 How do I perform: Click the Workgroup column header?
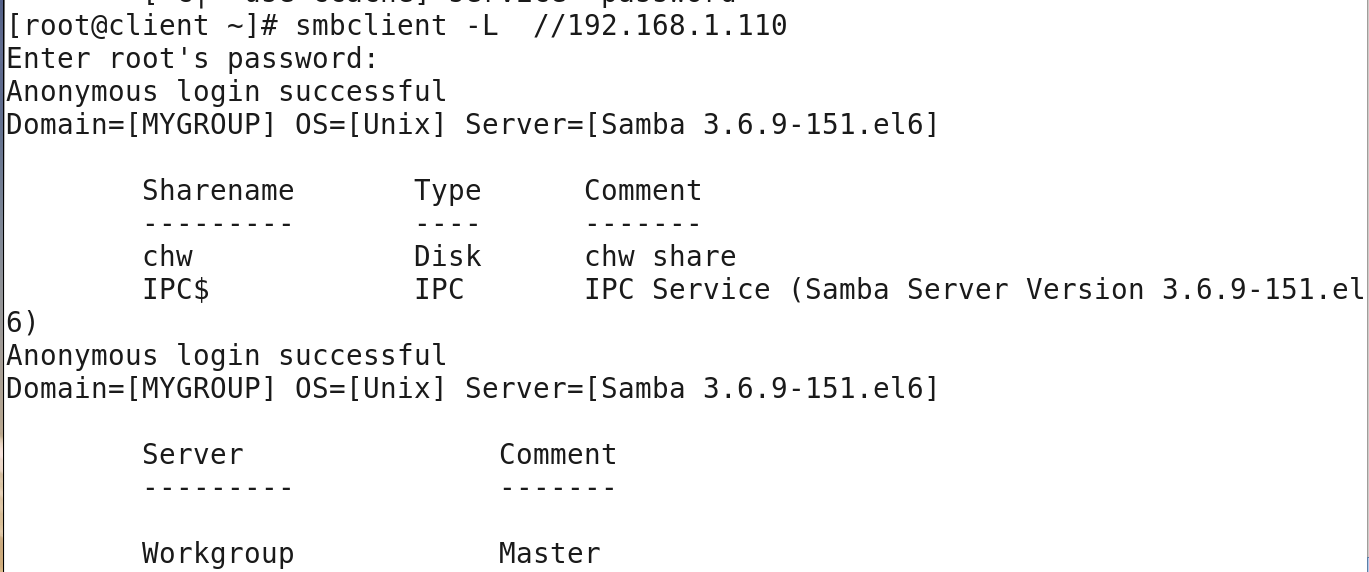218,553
